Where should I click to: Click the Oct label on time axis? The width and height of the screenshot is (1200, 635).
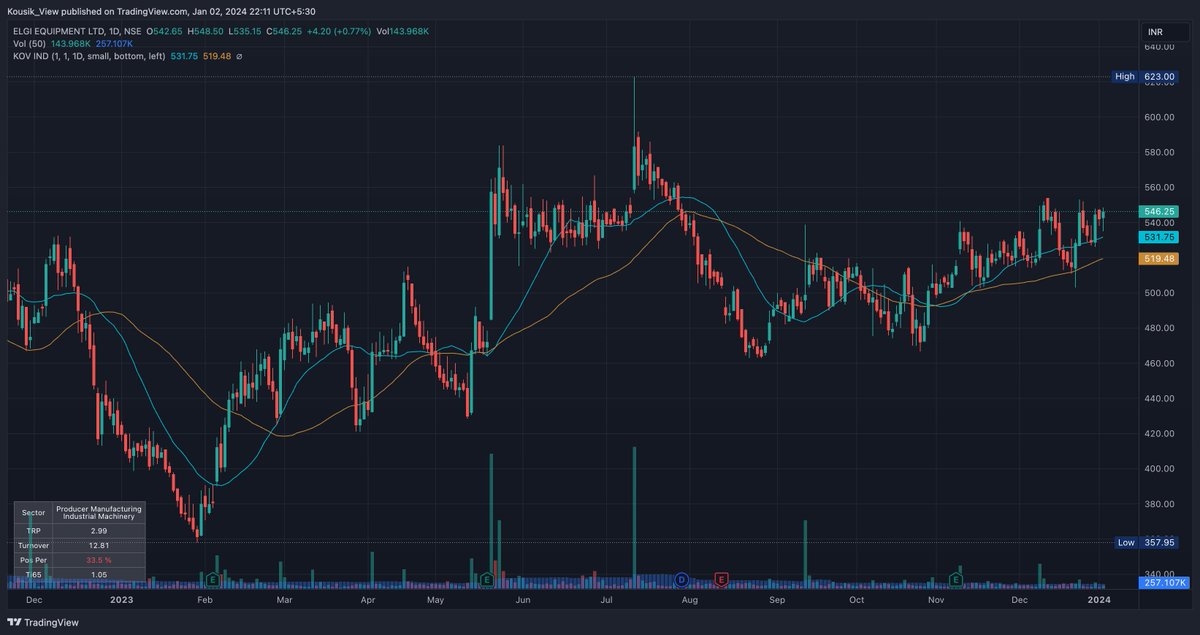856,600
